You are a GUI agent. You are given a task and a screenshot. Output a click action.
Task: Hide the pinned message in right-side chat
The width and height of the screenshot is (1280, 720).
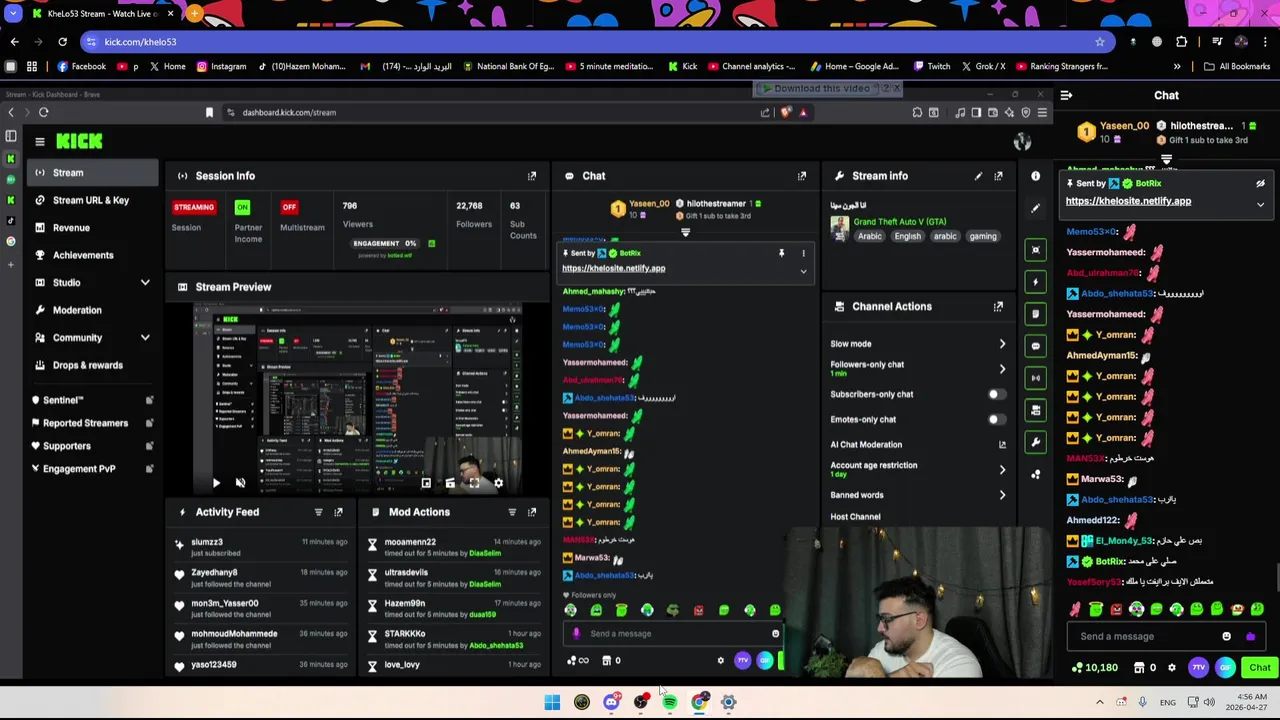tap(1260, 184)
